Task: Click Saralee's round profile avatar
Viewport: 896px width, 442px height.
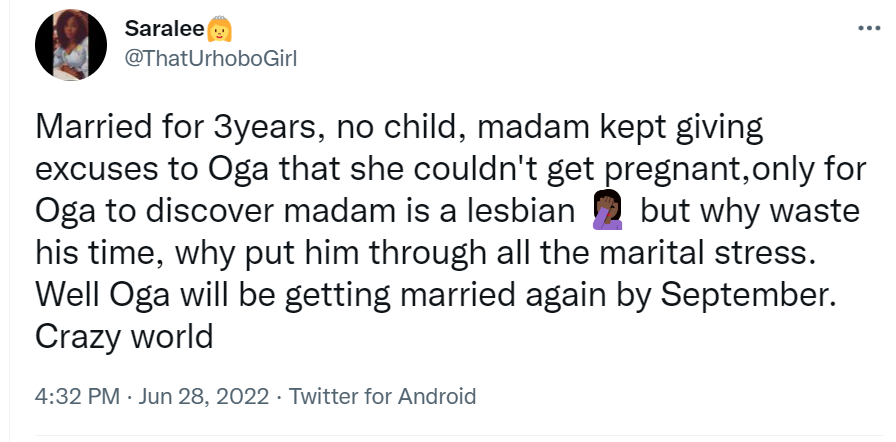Action: click(71, 45)
